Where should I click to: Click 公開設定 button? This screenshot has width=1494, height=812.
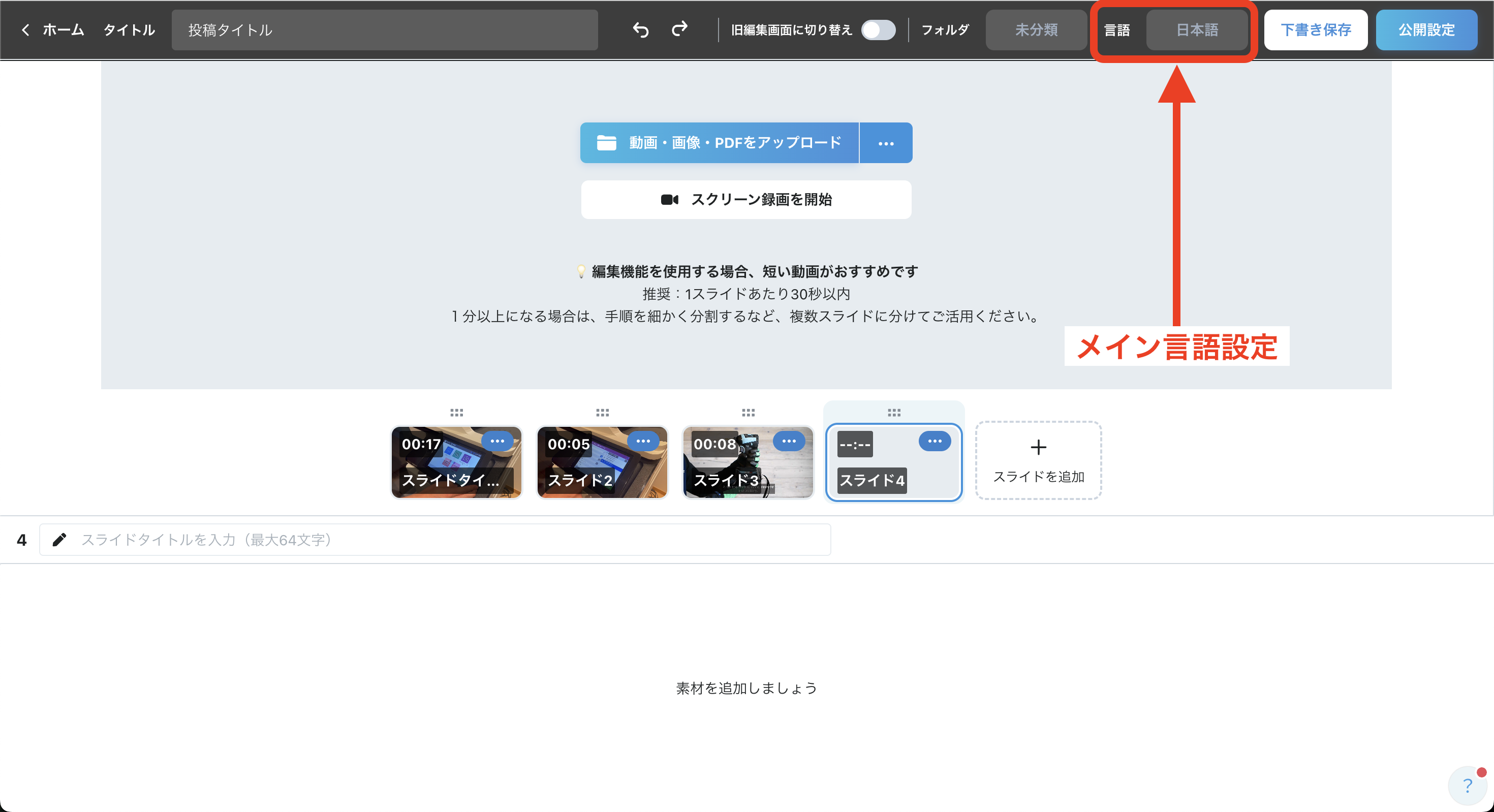1426,29
